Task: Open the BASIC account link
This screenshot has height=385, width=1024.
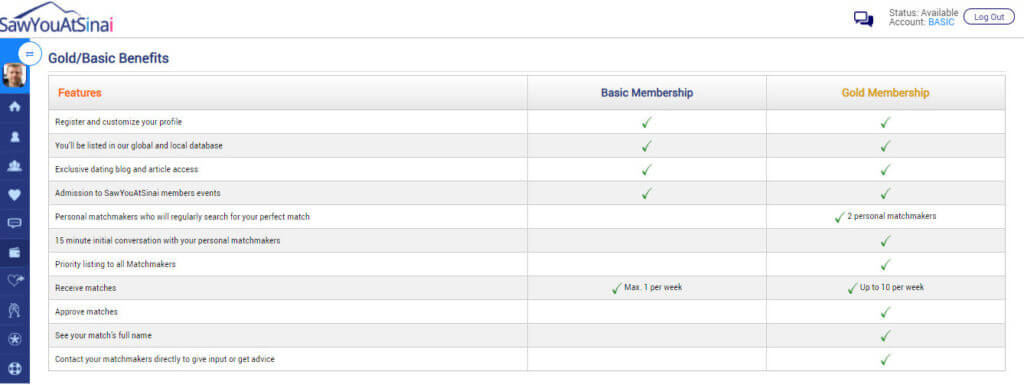Action: tap(941, 22)
